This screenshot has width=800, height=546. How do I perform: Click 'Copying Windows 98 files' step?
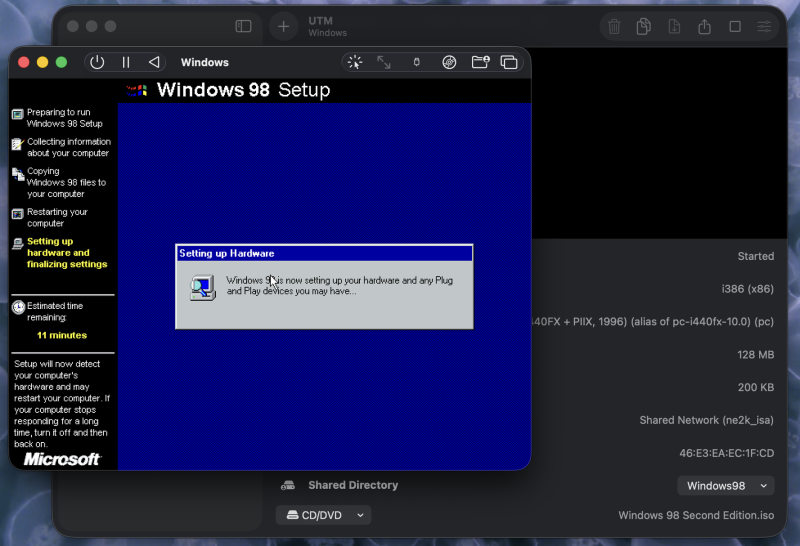(x=66, y=183)
